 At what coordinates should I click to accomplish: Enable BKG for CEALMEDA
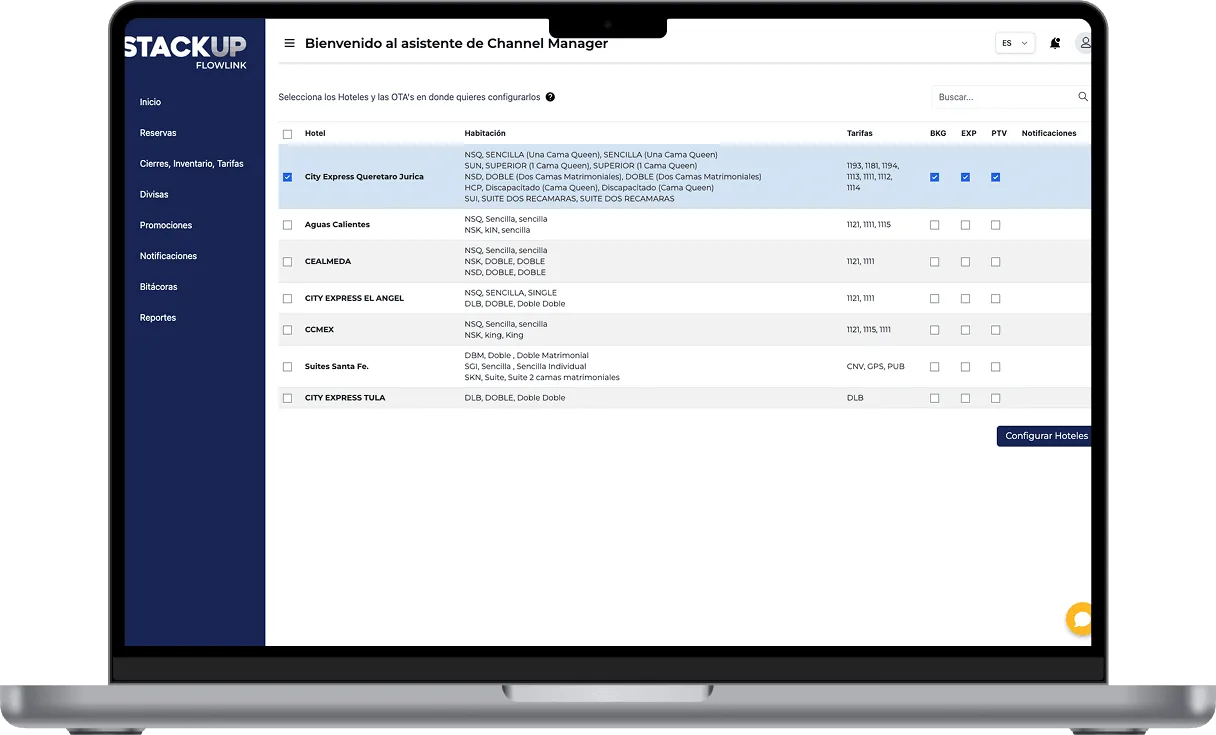(935, 262)
